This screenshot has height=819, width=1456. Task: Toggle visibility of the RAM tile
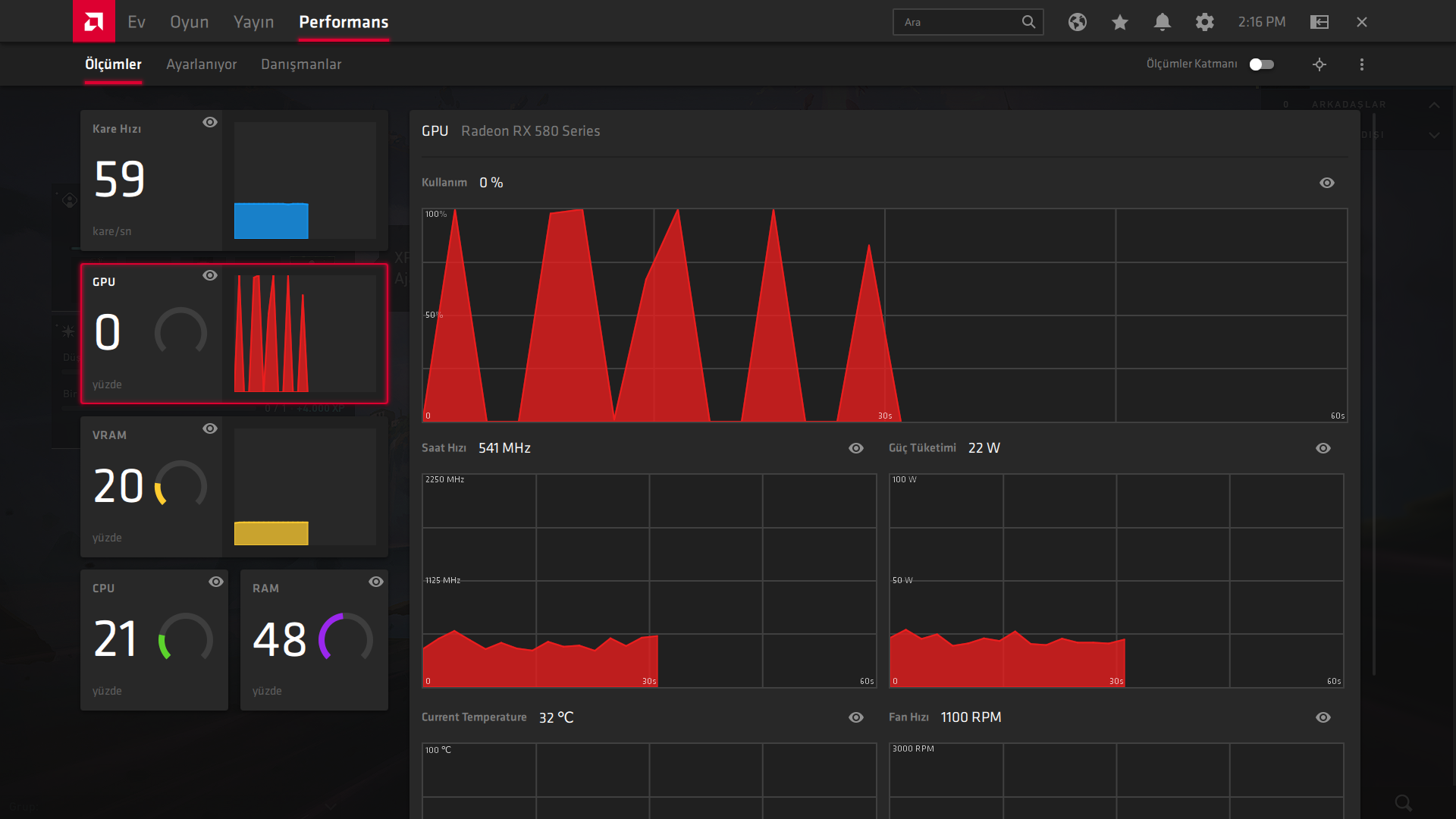376,582
